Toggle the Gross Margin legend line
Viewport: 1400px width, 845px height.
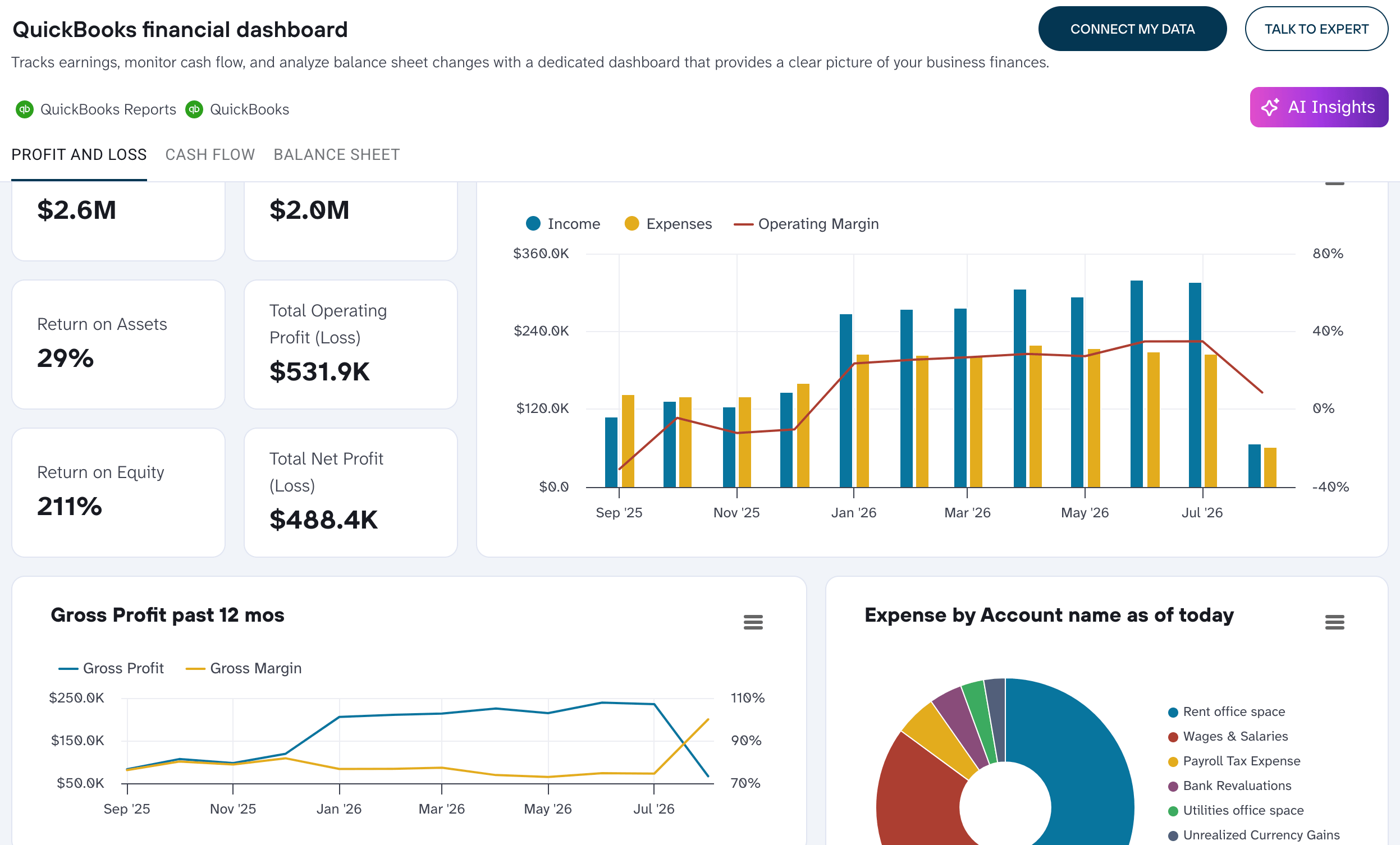coord(244,668)
